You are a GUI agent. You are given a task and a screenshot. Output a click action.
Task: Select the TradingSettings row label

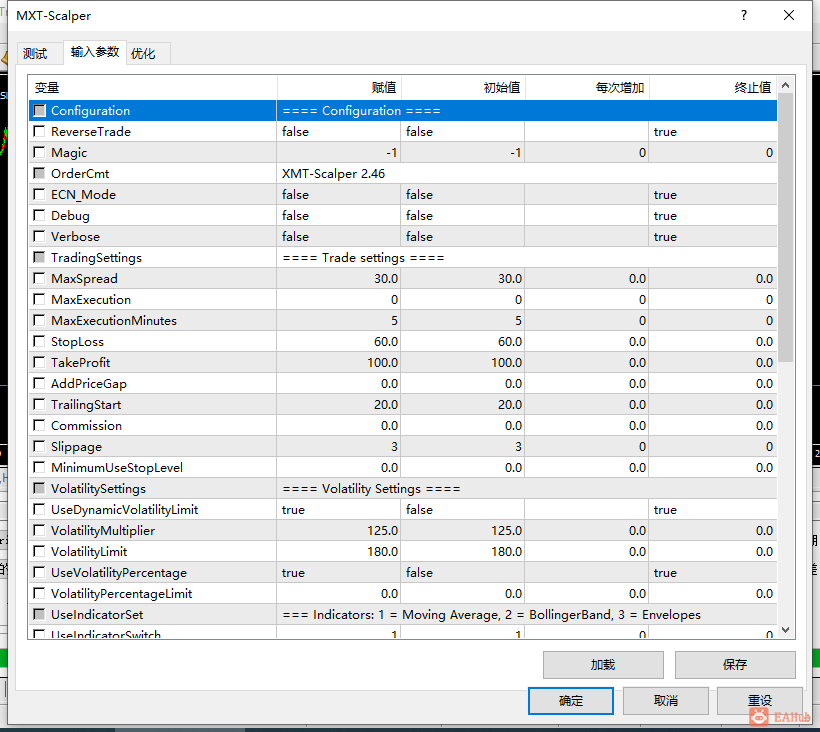[96, 258]
